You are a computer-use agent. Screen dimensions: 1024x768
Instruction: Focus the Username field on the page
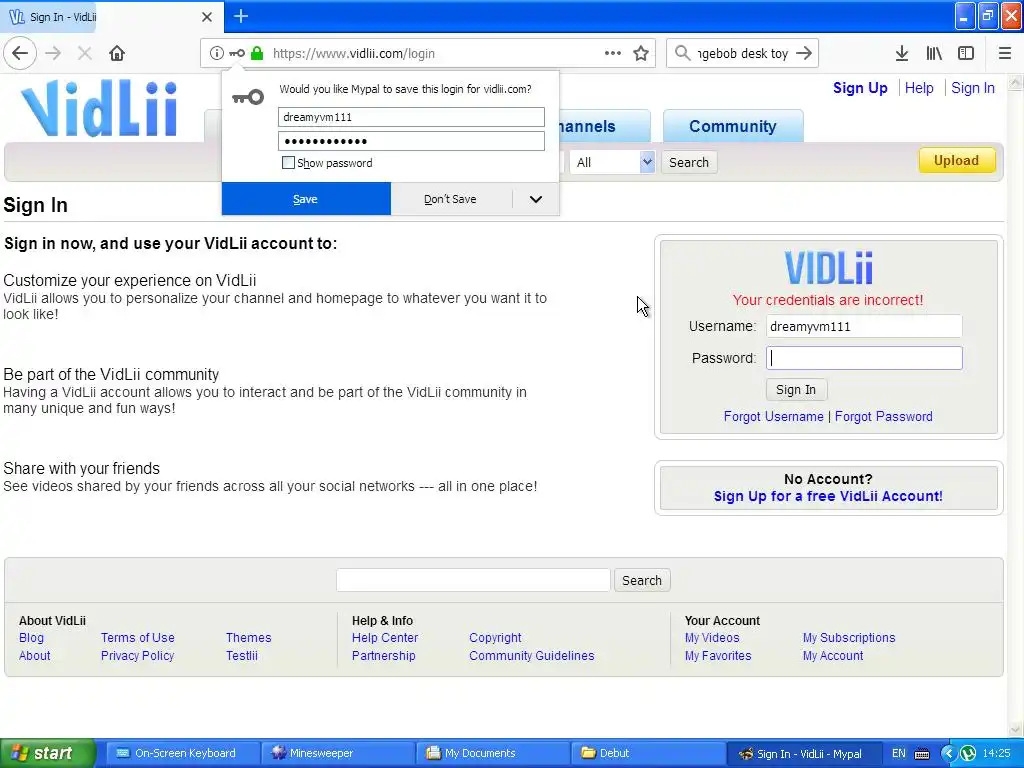(864, 327)
